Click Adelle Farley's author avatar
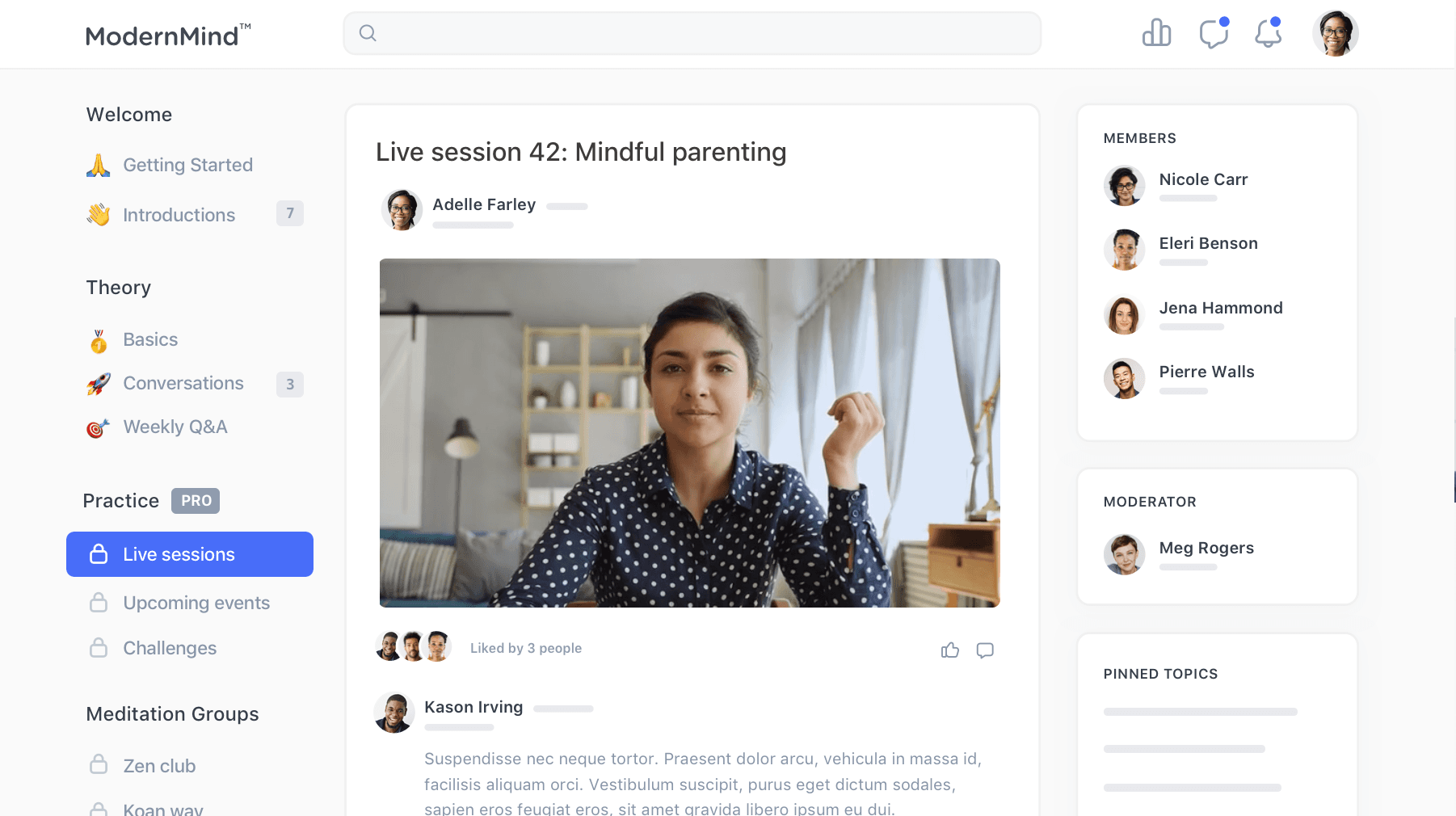The width and height of the screenshot is (1456, 816). click(402, 210)
